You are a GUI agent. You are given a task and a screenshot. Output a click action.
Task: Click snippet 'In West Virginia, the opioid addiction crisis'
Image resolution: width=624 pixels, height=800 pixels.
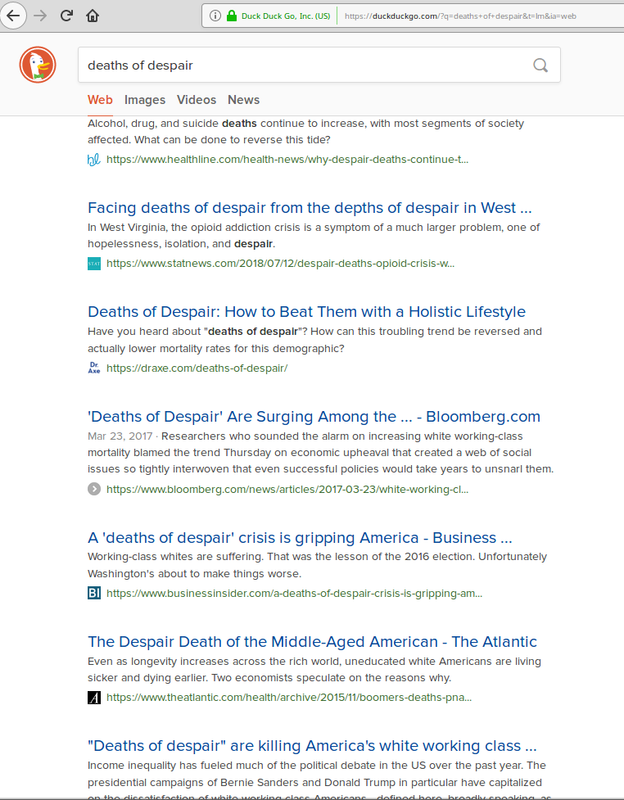pos(313,235)
